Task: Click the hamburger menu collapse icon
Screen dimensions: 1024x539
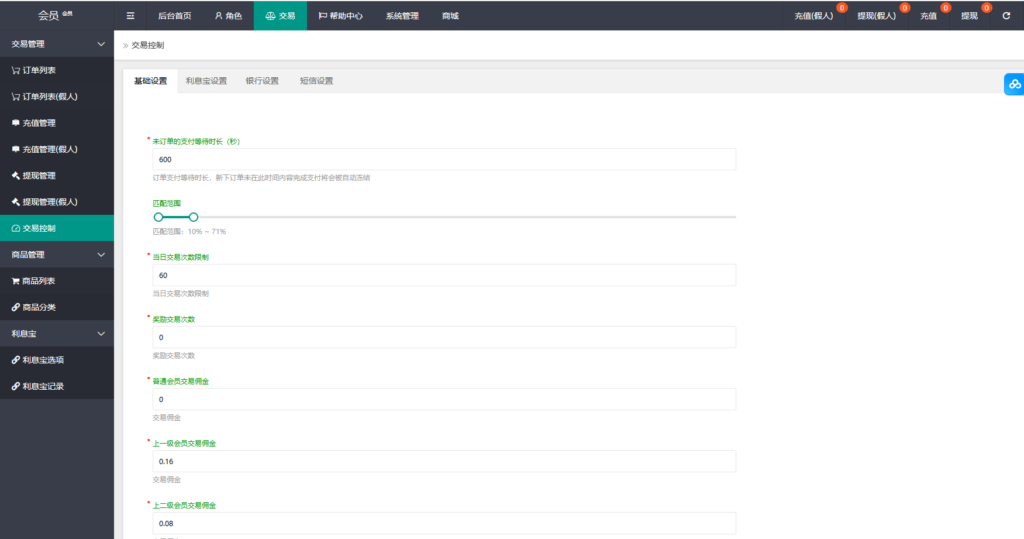Action: [131, 16]
